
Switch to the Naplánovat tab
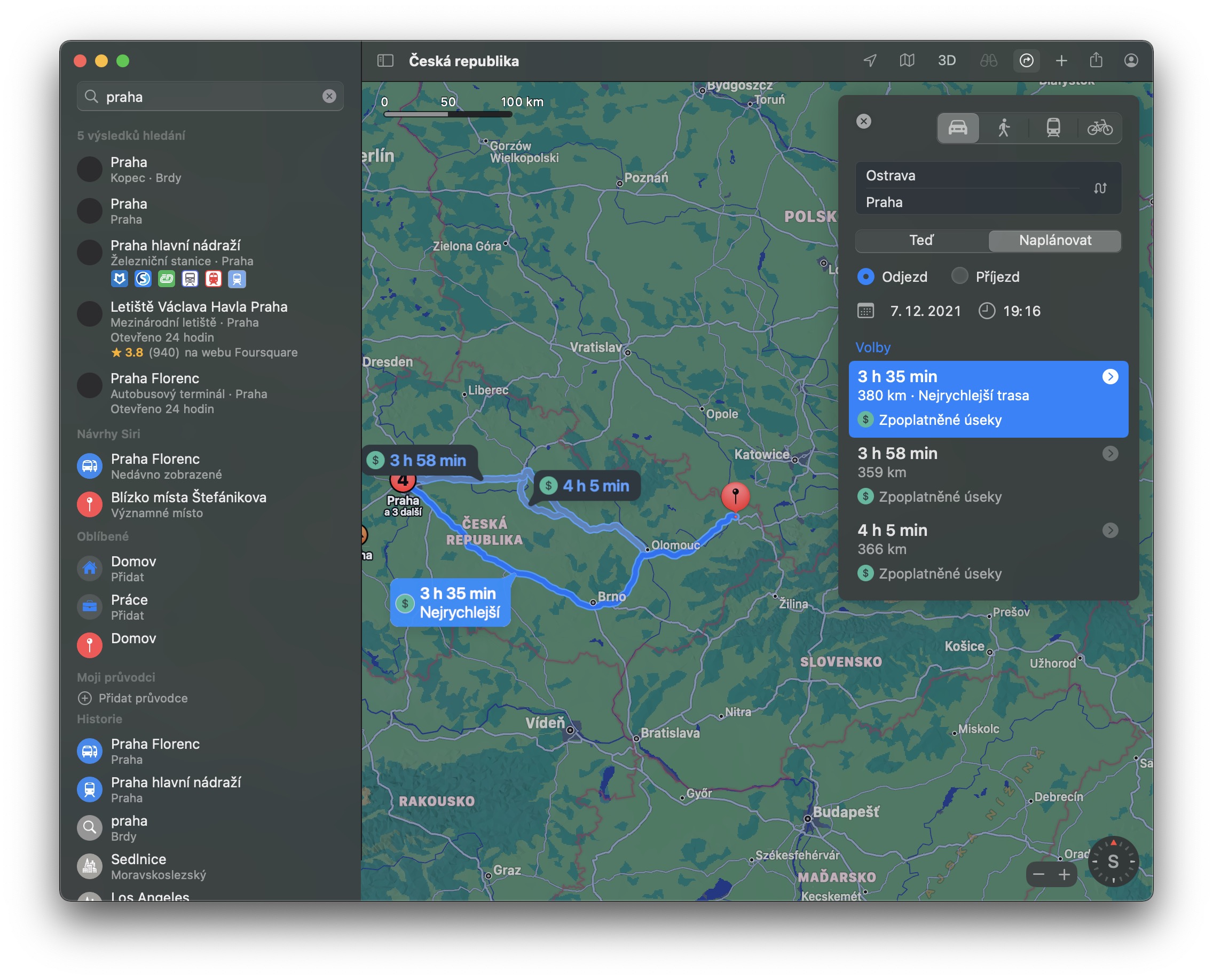point(1054,241)
